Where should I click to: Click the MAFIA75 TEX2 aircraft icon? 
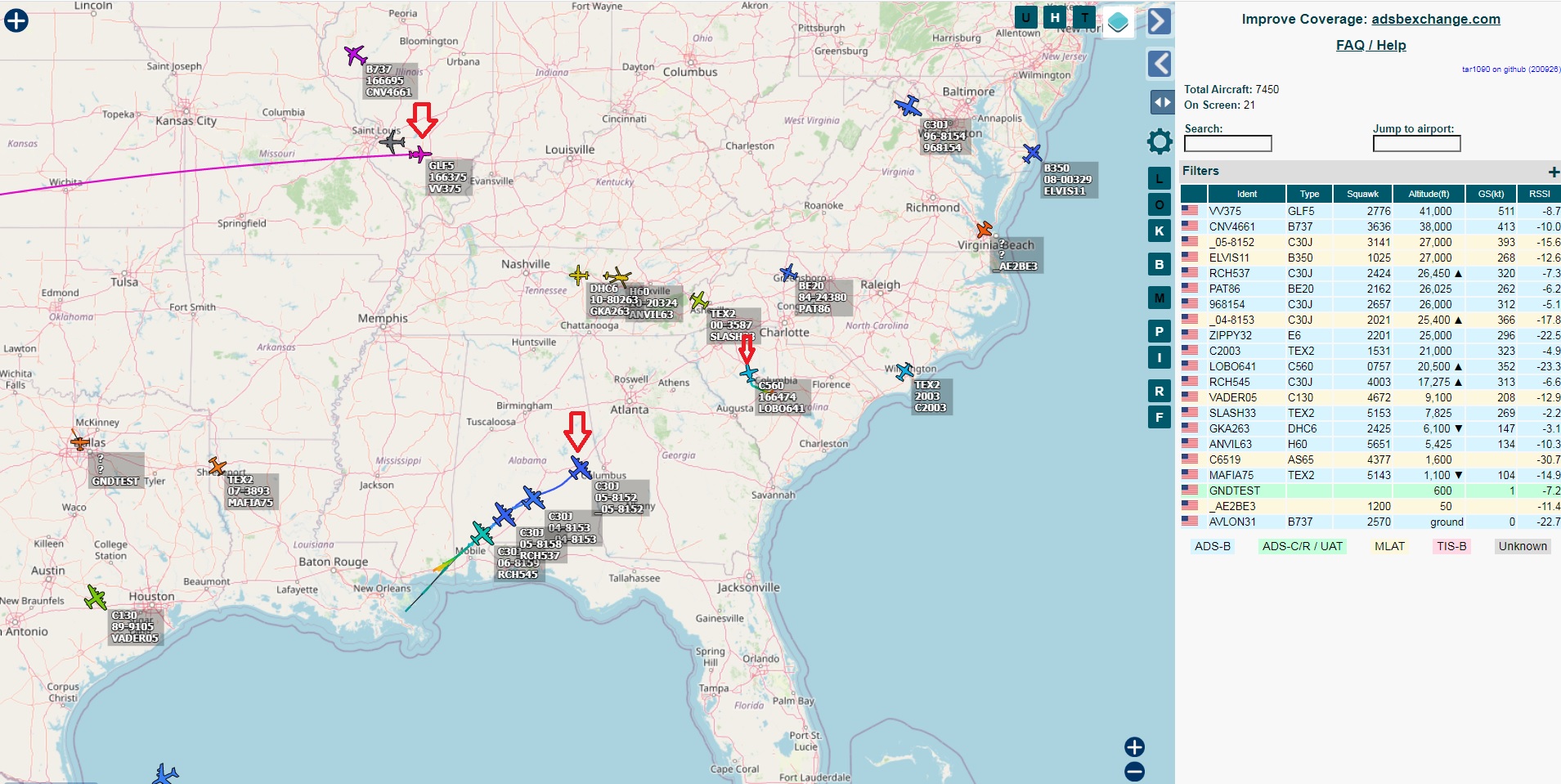click(217, 466)
